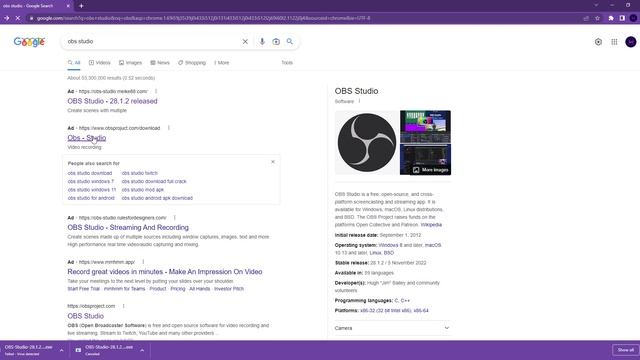Click the browser address bar URL

tap(203, 18)
